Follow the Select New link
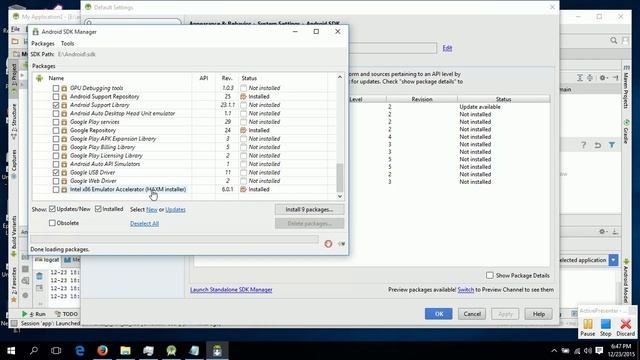 tap(152, 209)
